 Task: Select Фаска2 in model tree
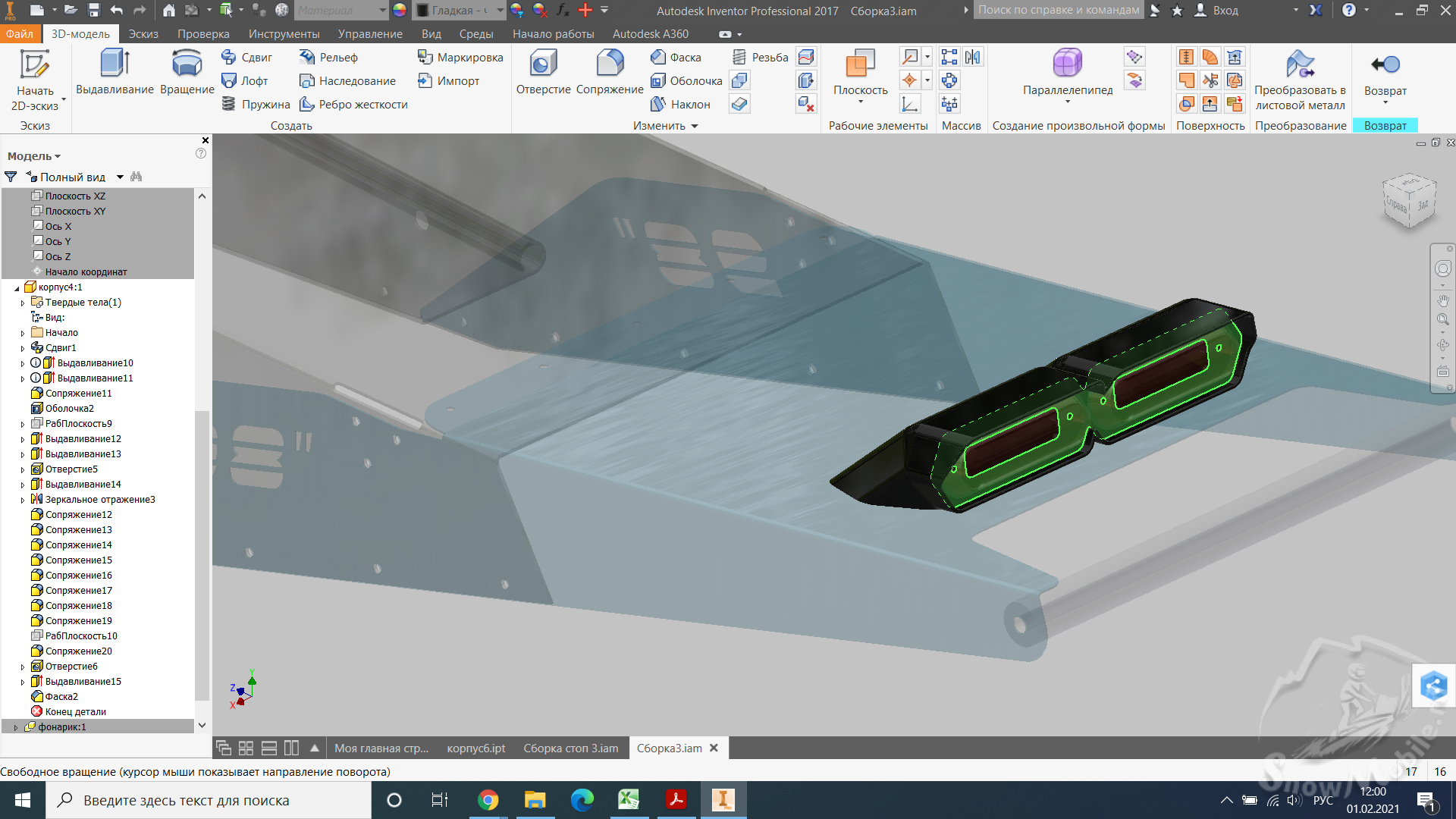[61, 697]
